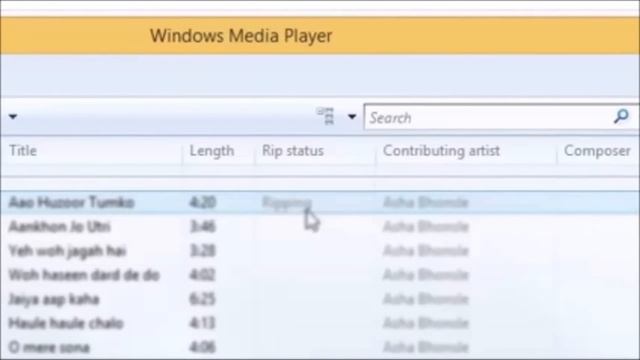Click the artist name for Jaiya aap kaha
The image size is (640, 360).
coord(426,299)
